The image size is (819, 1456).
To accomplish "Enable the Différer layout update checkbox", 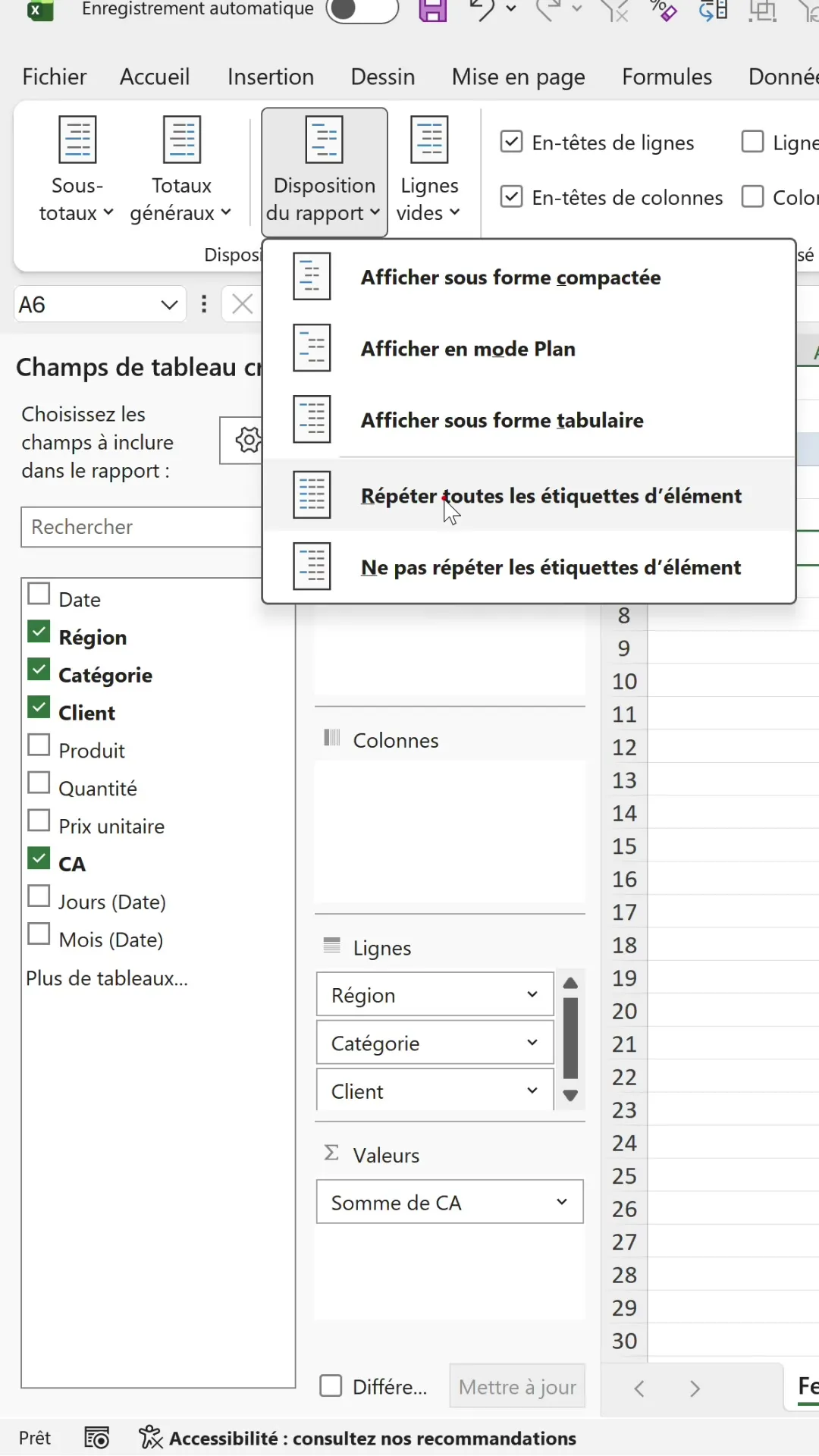I will [331, 1386].
